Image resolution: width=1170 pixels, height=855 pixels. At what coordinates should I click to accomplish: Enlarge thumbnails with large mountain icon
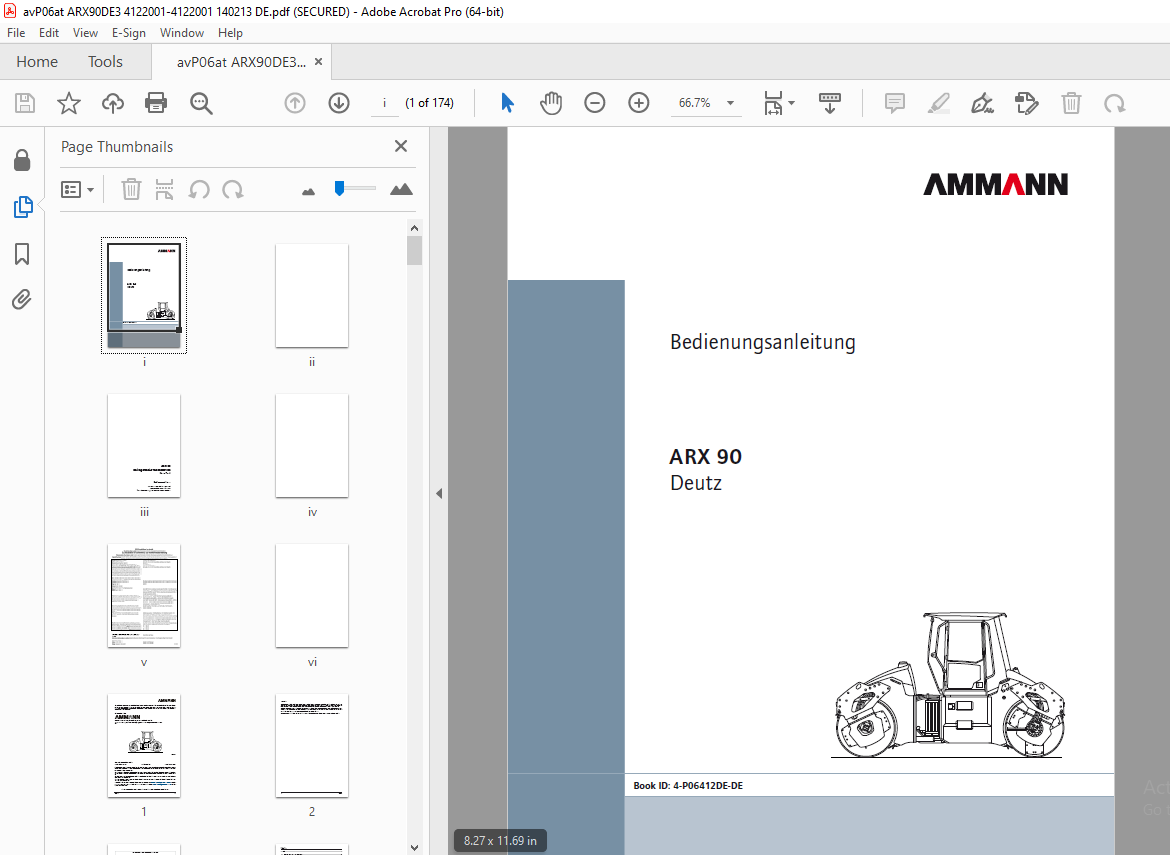pyautogui.click(x=401, y=190)
